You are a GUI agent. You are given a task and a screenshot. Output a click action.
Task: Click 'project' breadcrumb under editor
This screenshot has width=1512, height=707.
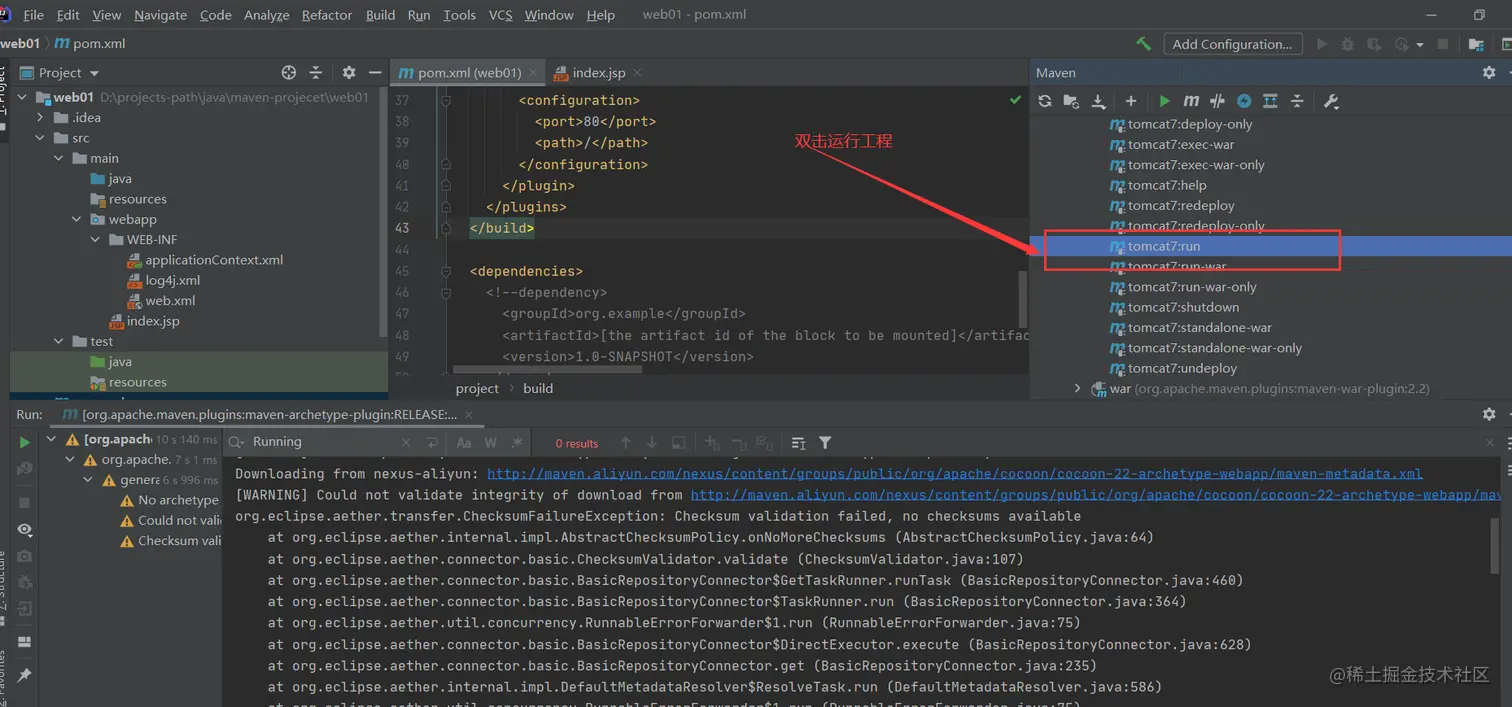[x=477, y=388]
